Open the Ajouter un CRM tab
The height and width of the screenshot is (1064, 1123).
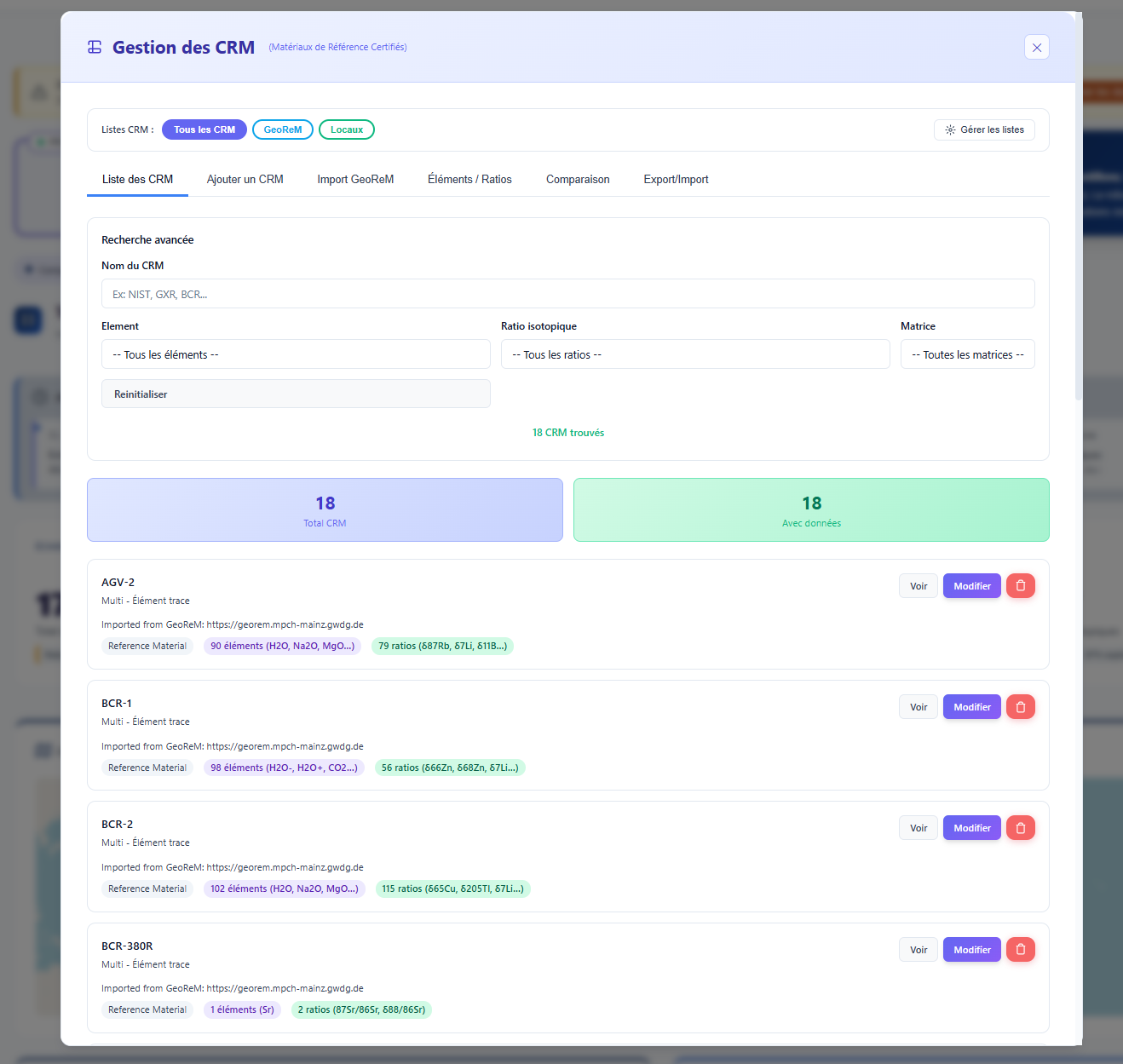(245, 180)
